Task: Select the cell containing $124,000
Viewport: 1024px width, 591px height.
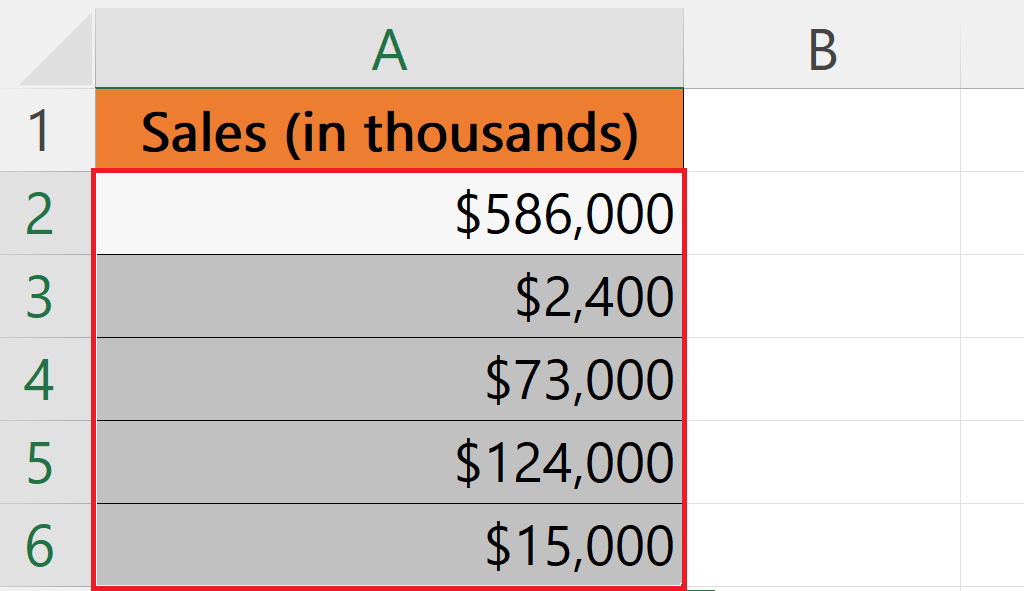Action: [390, 460]
